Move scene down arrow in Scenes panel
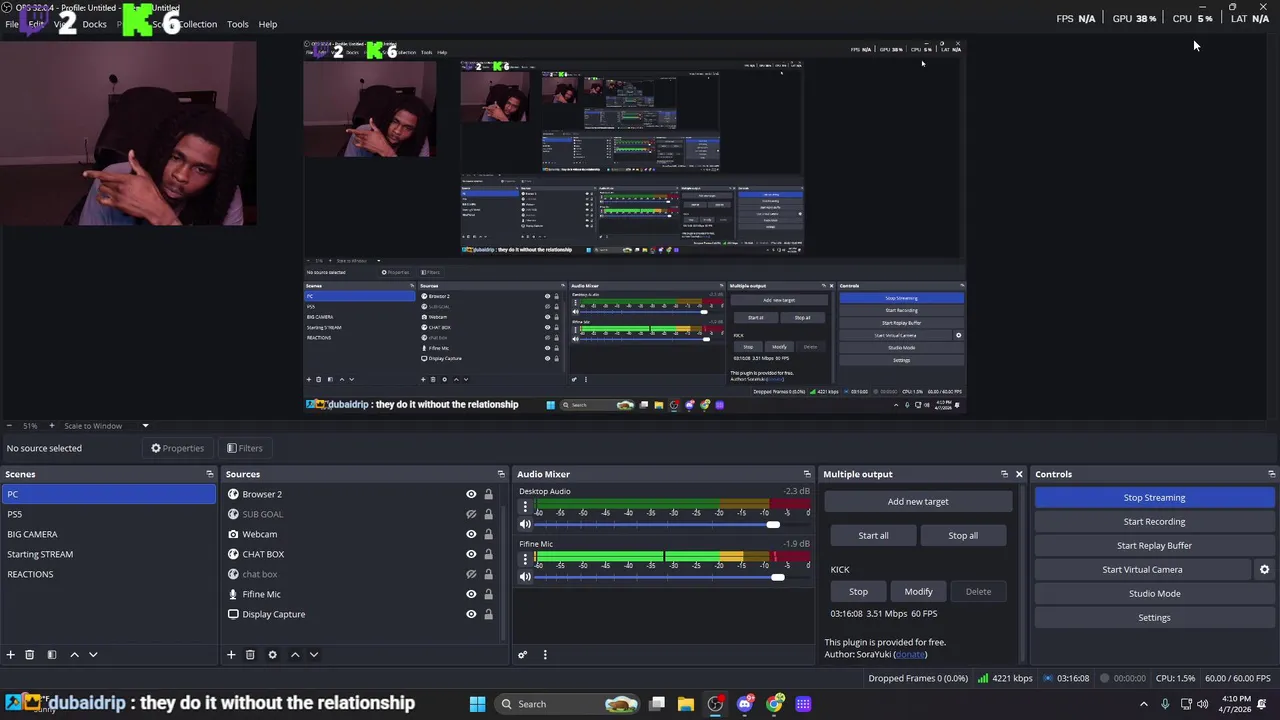This screenshot has height=720, width=1280. click(93, 654)
